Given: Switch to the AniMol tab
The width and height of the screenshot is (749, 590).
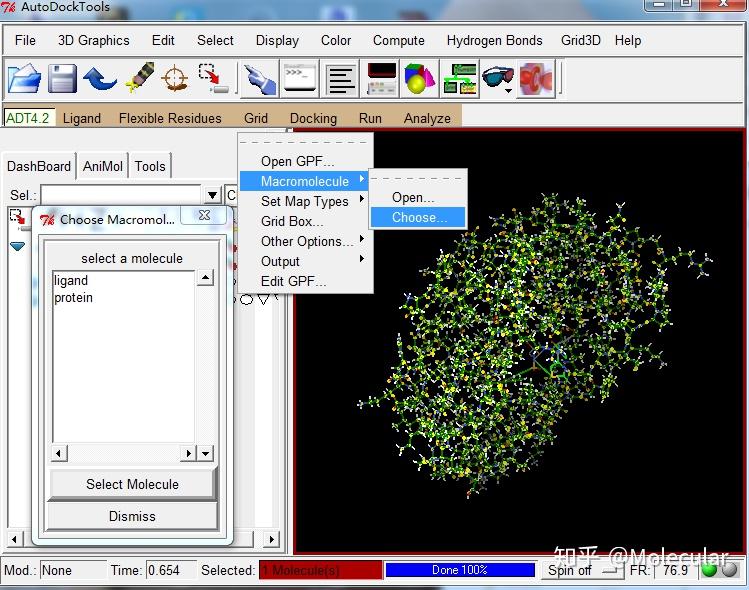Looking at the screenshot, I should point(103,166).
